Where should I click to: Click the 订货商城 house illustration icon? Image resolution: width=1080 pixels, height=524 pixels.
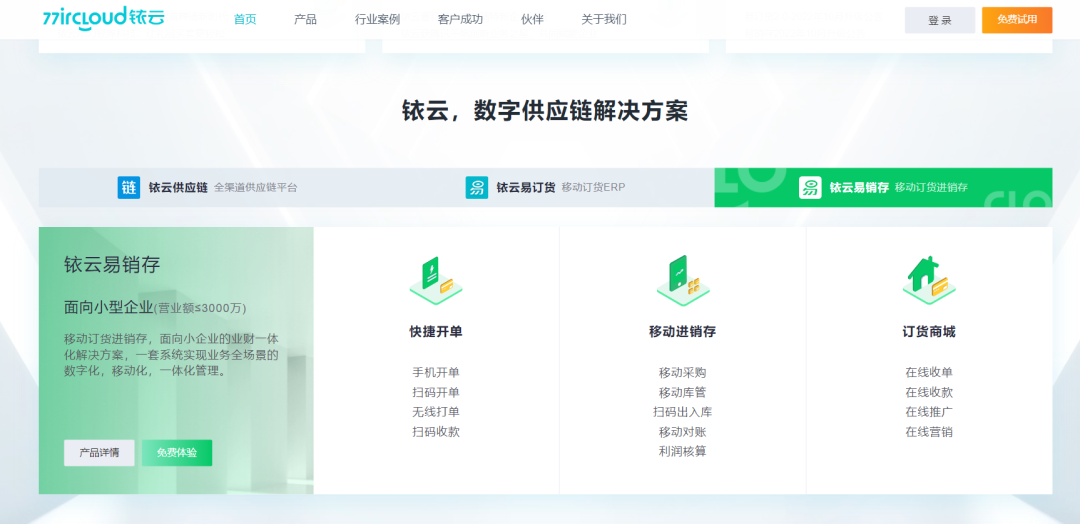929,280
